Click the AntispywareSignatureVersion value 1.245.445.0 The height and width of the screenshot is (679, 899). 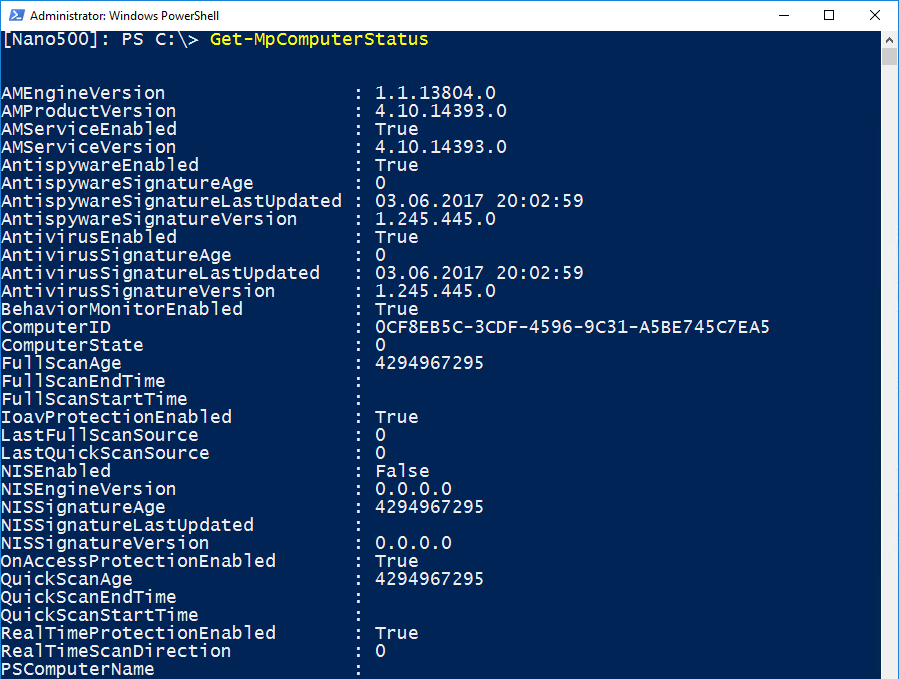click(435, 219)
